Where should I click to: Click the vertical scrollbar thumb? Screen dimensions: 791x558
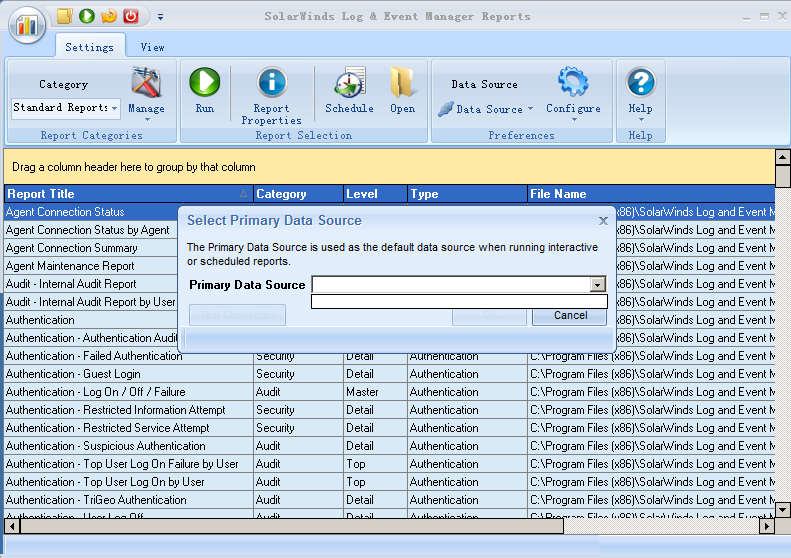click(782, 176)
